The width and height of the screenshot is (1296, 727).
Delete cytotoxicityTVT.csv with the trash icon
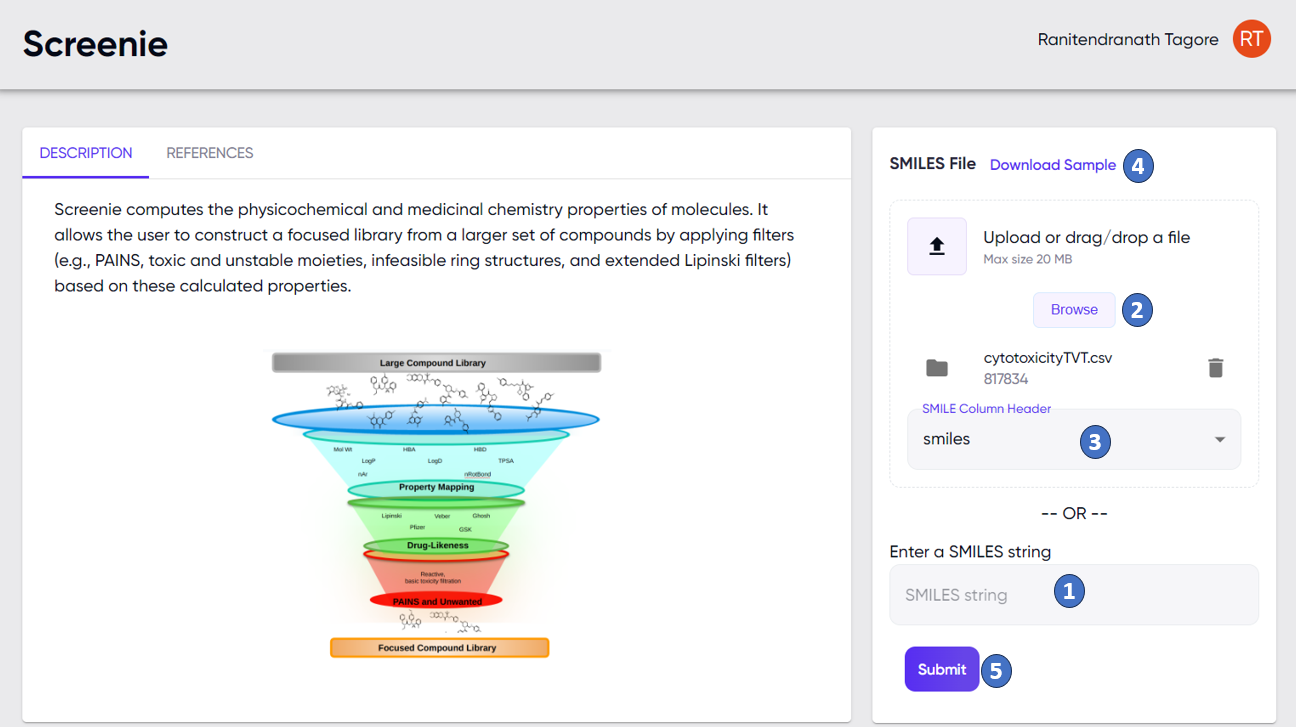point(1215,368)
